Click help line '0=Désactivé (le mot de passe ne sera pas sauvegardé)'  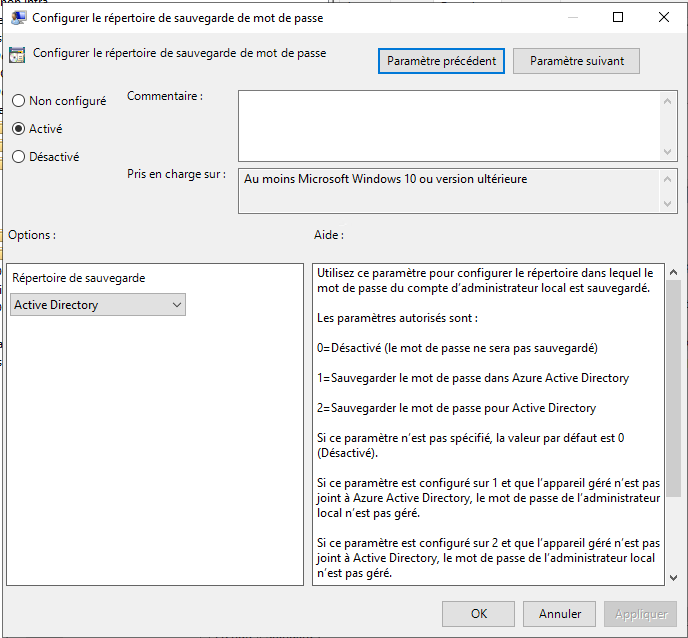click(457, 348)
